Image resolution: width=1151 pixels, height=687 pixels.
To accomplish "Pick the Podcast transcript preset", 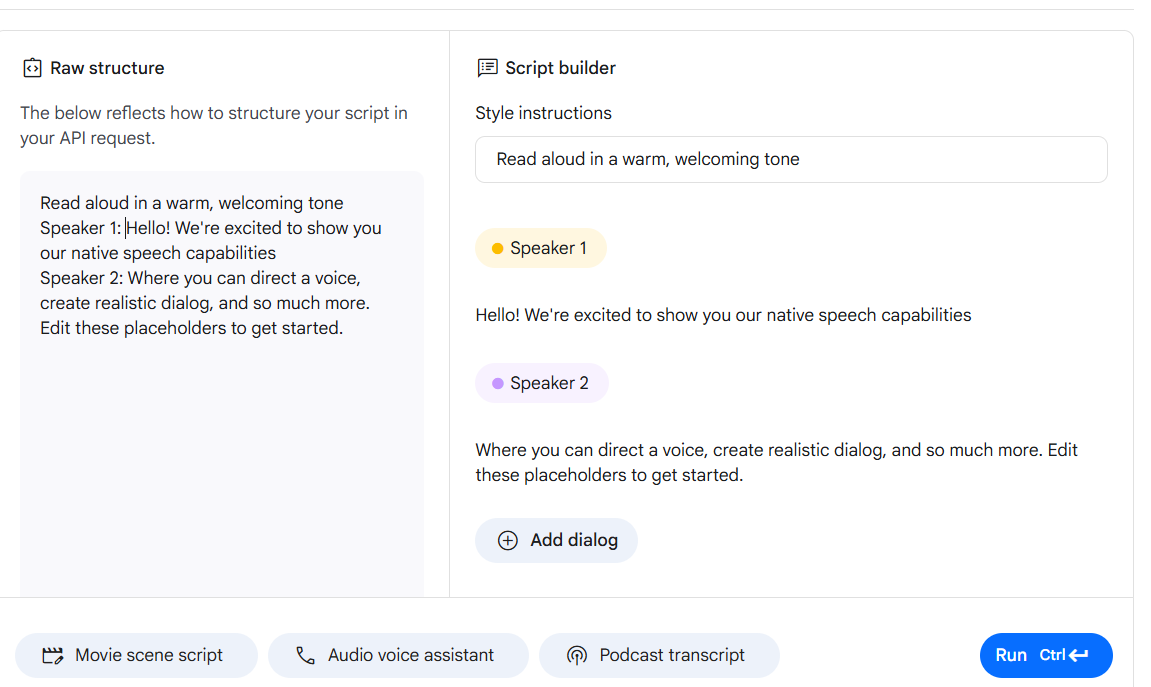I will pos(659,656).
